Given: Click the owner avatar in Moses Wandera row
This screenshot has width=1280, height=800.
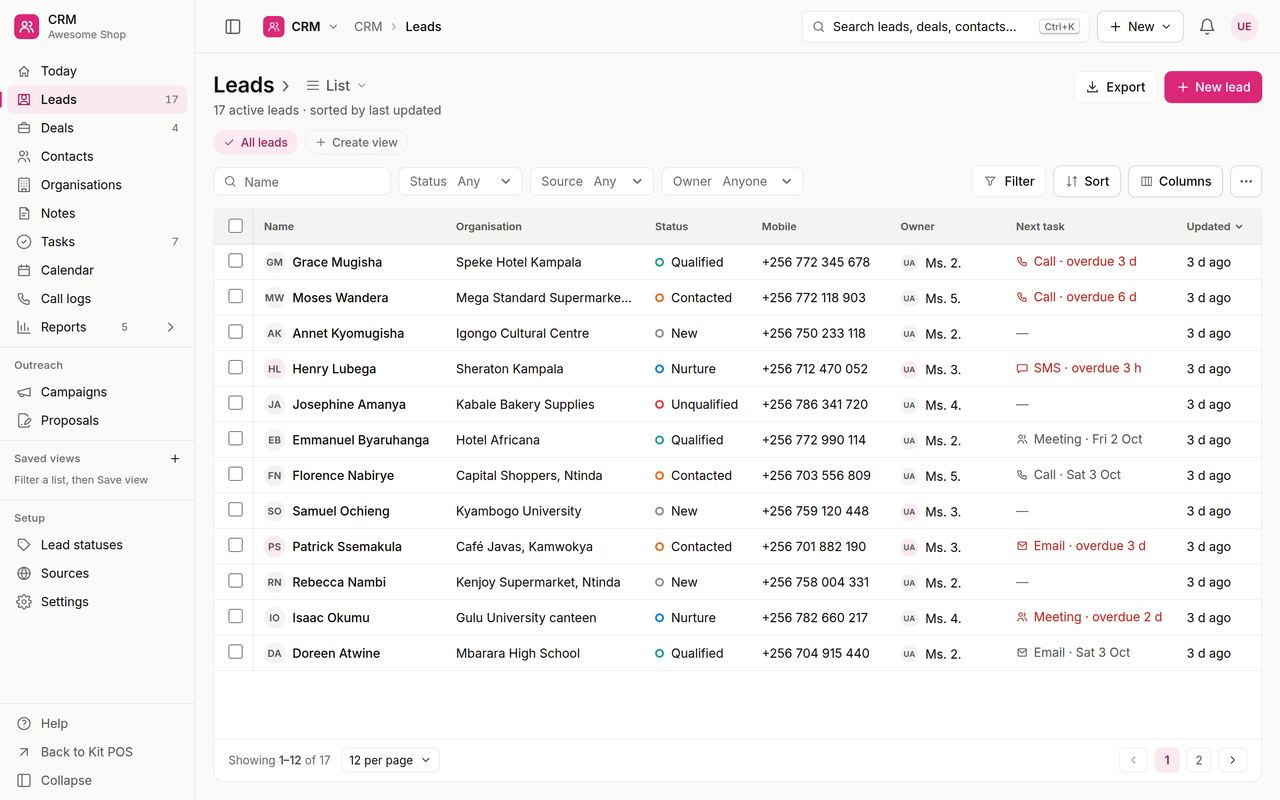Looking at the screenshot, I should click(x=909, y=298).
